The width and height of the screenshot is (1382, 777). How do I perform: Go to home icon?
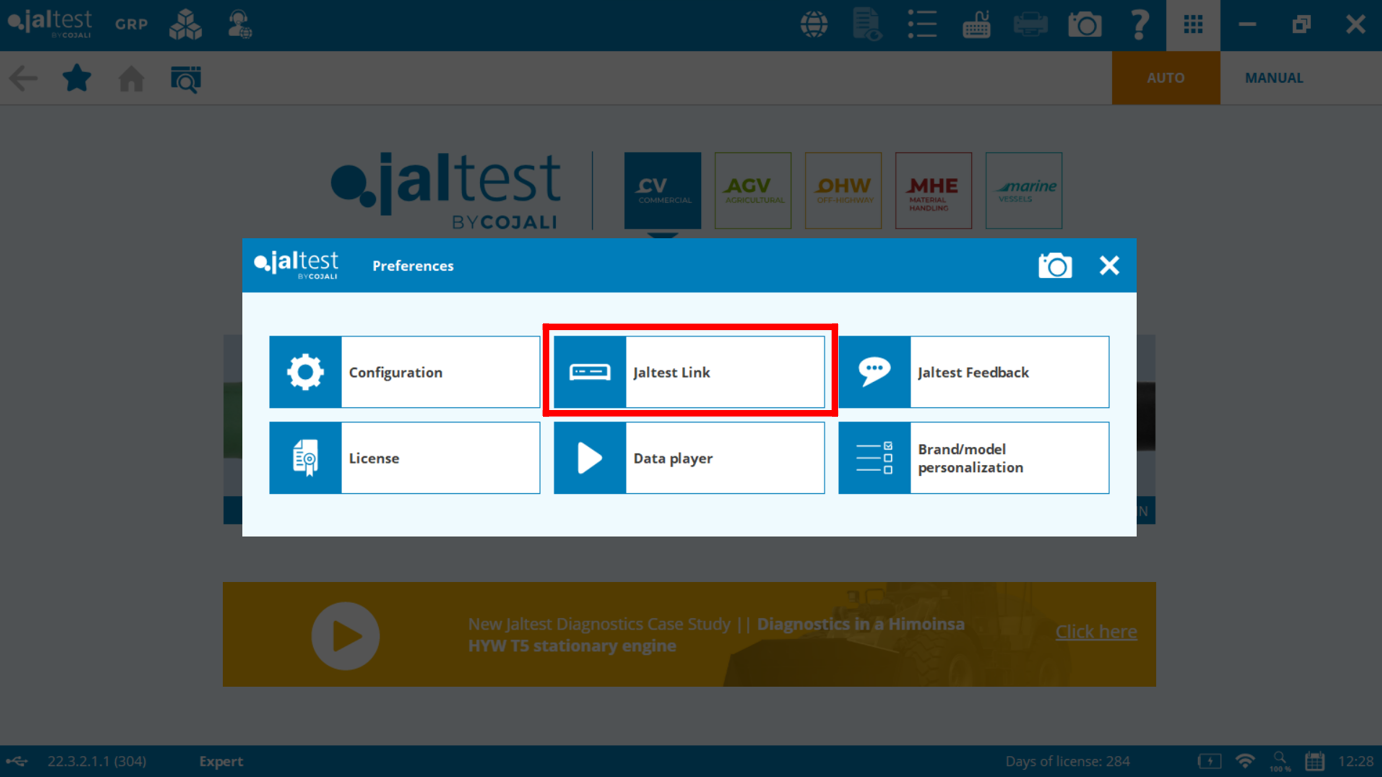pyautogui.click(x=131, y=78)
